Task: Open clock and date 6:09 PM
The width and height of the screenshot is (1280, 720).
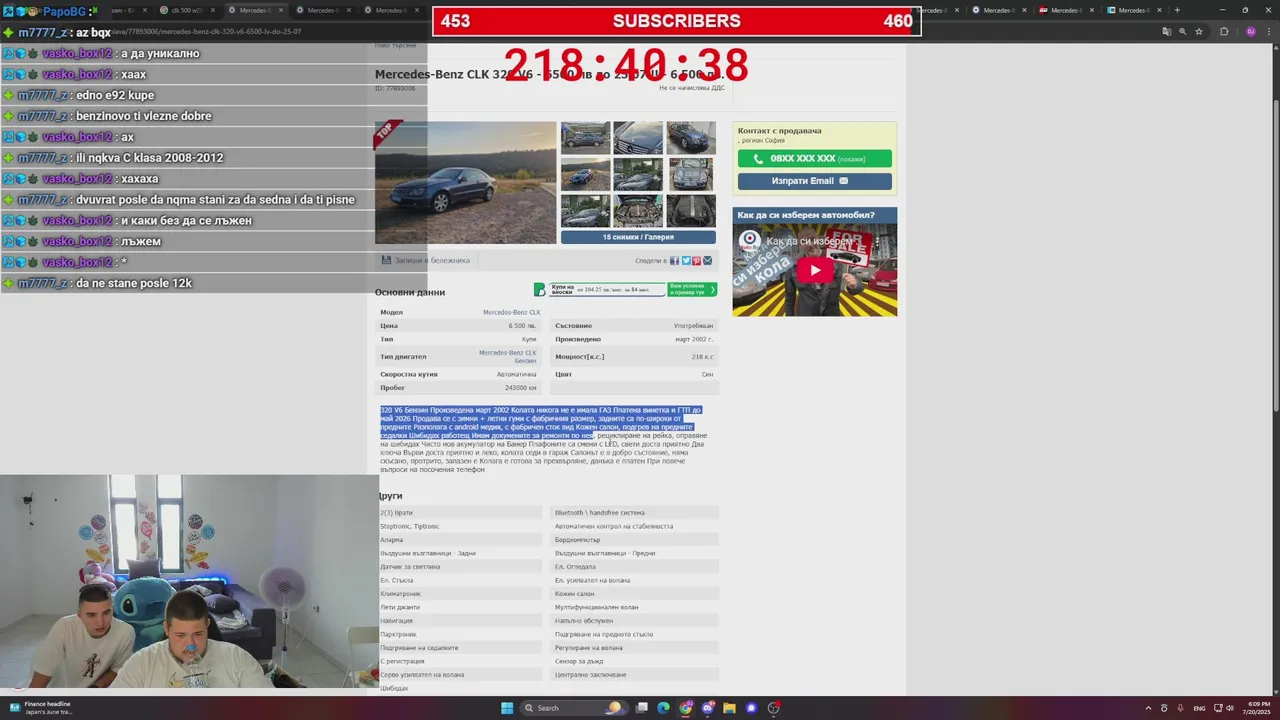Action: click(1257, 708)
